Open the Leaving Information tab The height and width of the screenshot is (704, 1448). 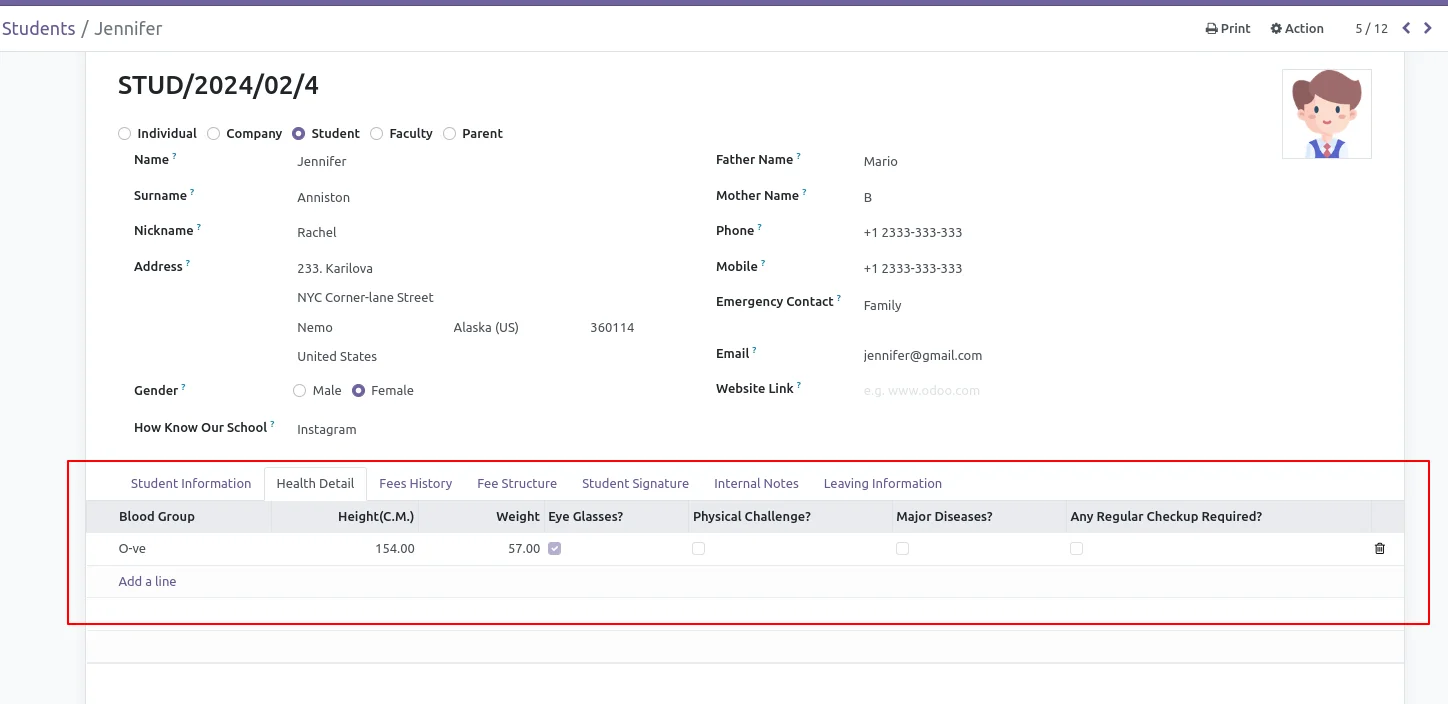[x=883, y=483]
